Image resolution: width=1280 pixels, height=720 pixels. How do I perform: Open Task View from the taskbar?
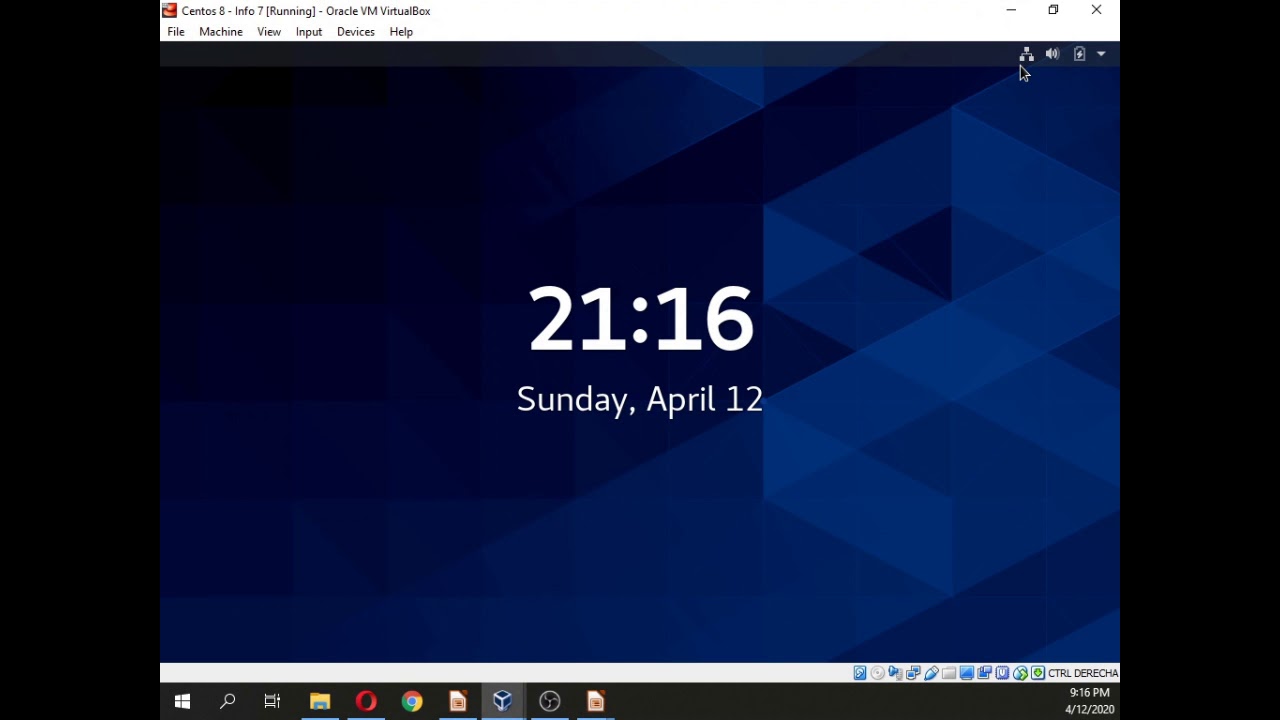pos(273,701)
